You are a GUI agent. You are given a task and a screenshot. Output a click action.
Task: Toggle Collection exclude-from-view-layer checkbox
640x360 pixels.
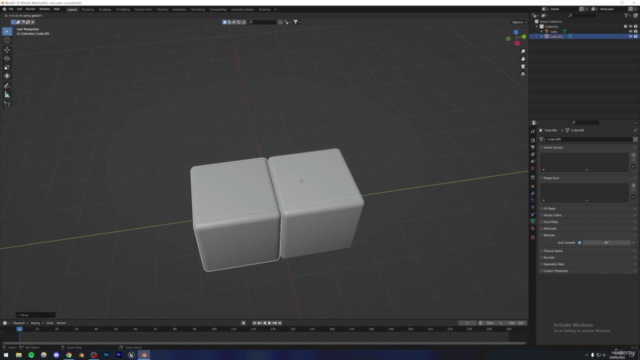click(x=625, y=27)
